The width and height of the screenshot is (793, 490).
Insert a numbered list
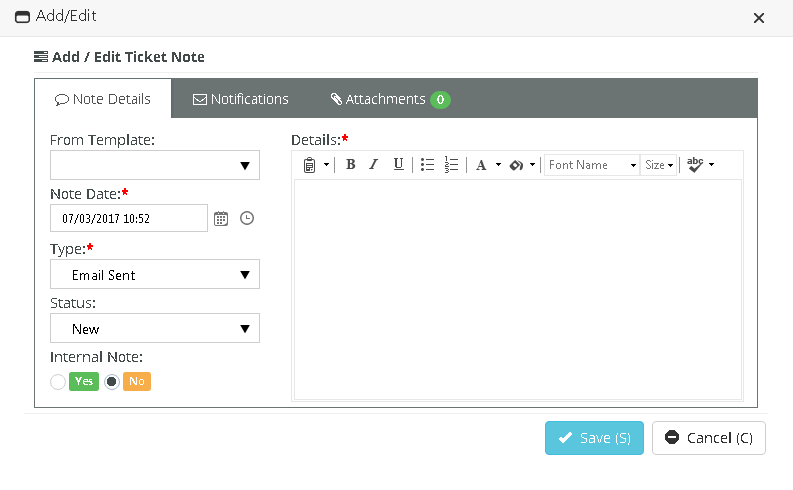coord(451,165)
